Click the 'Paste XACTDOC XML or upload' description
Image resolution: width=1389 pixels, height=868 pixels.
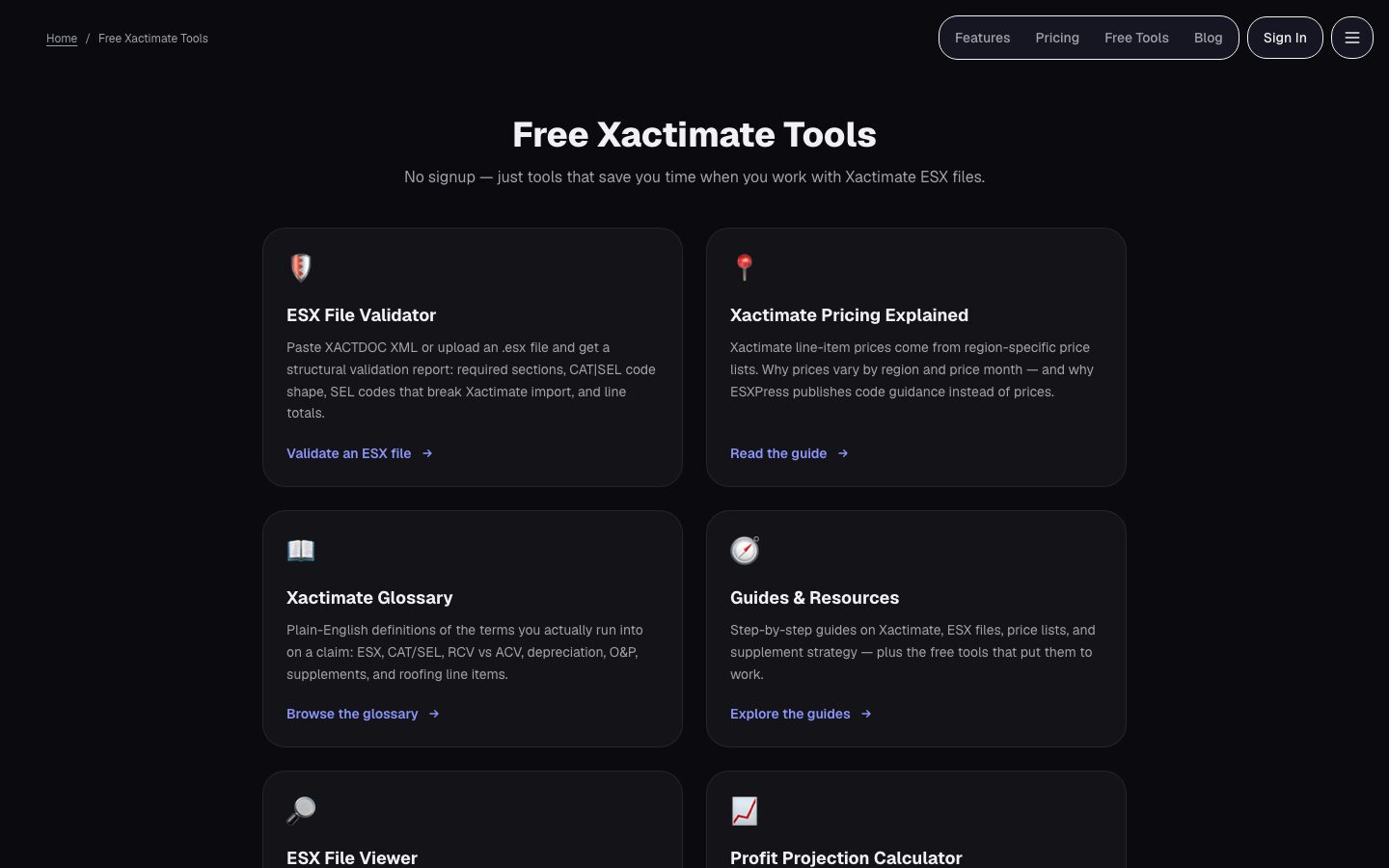tap(472, 380)
